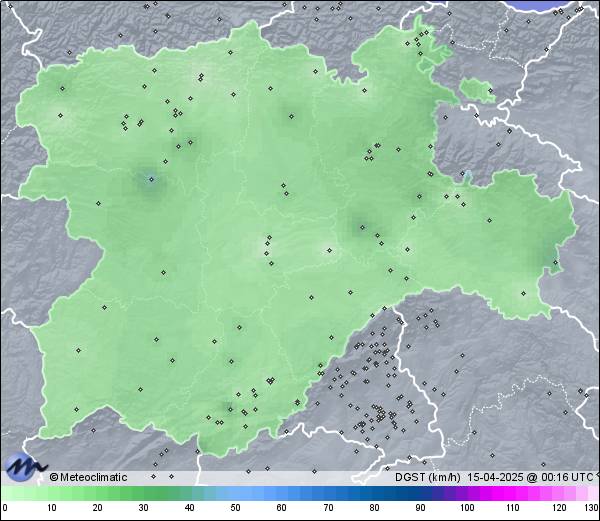Click the scale label 30
Screen dimensions: 600x521
143,508
